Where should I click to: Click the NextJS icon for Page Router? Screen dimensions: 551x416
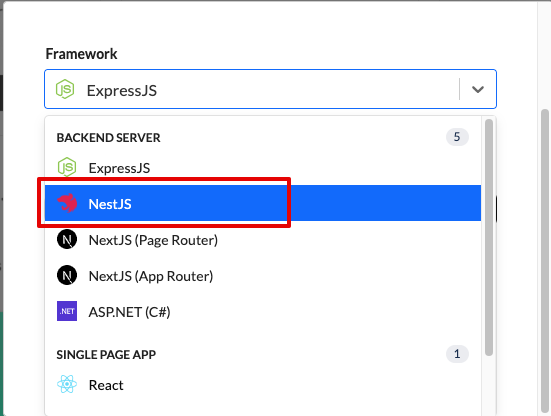tap(67, 239)
